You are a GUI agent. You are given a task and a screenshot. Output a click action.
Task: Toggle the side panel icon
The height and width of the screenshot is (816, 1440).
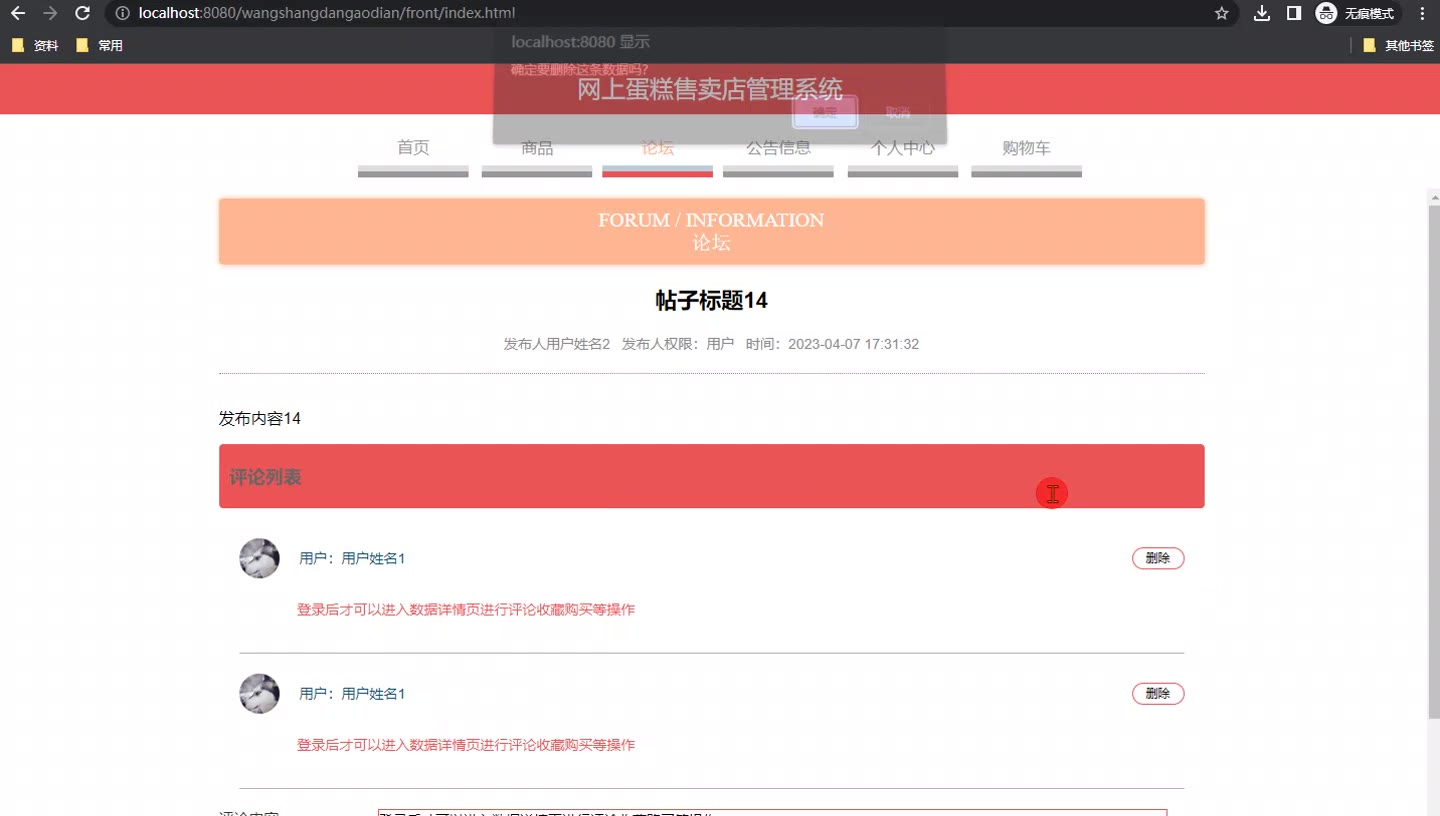click(x=1293, y=14)
